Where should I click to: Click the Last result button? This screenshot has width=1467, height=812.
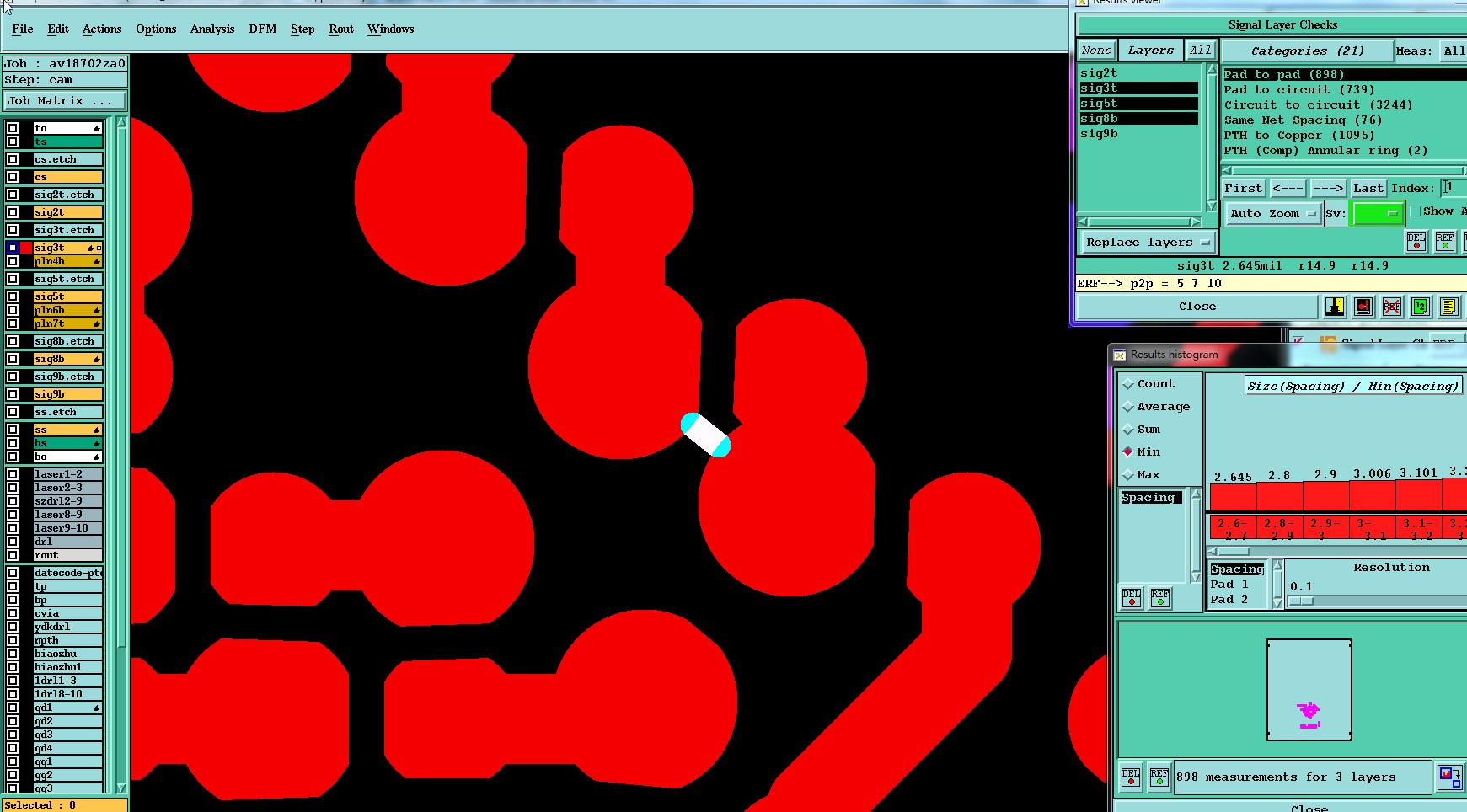click(1368, 189)
